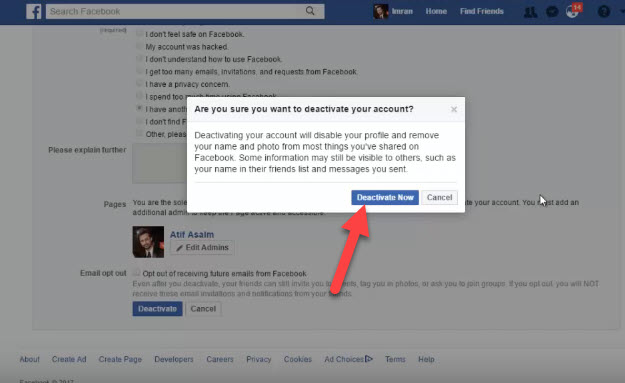Image resolution: width=625 pixels, height=383 pixels.
Task: Go to Home in top bar
Action: pyautogui.click(x=436, y=12)
